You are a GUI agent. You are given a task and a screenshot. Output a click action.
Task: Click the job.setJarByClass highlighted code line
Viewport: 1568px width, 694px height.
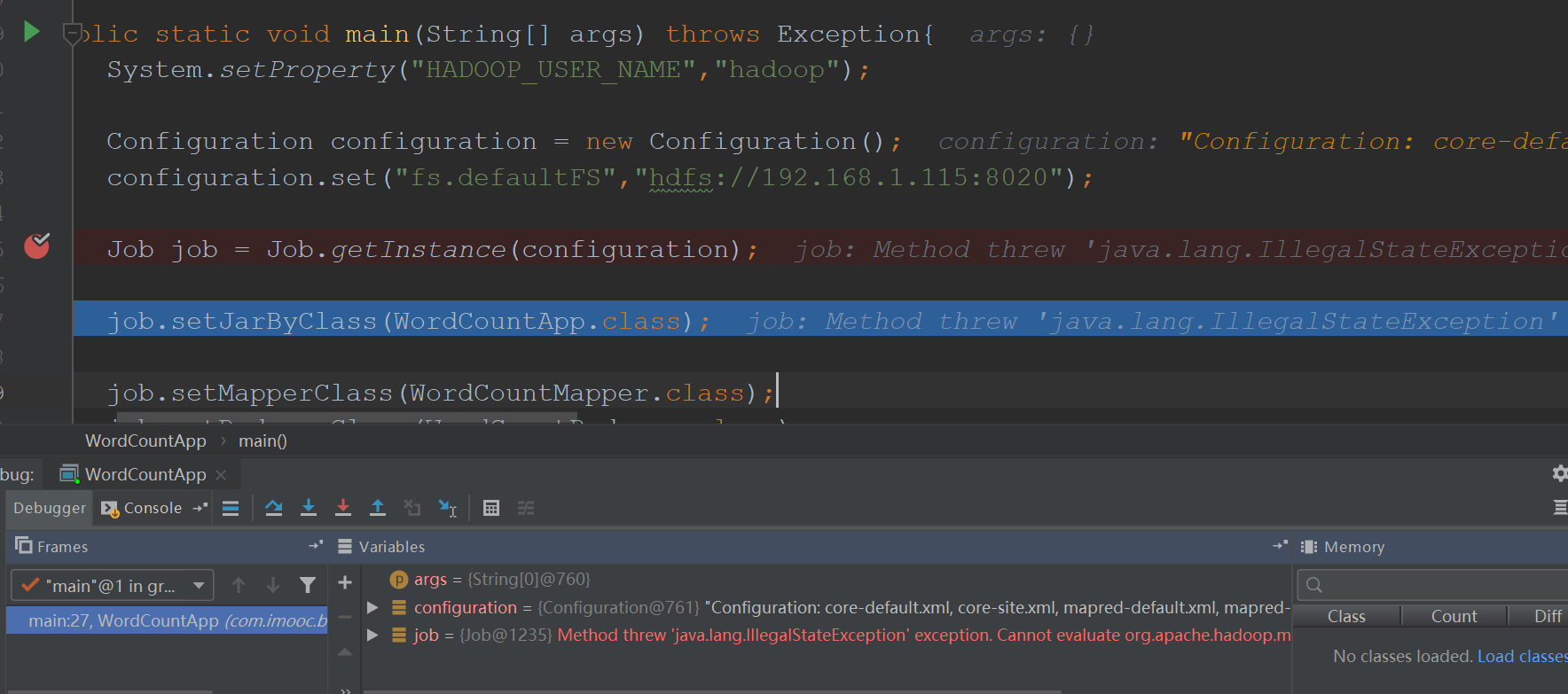tap(819, 321)
